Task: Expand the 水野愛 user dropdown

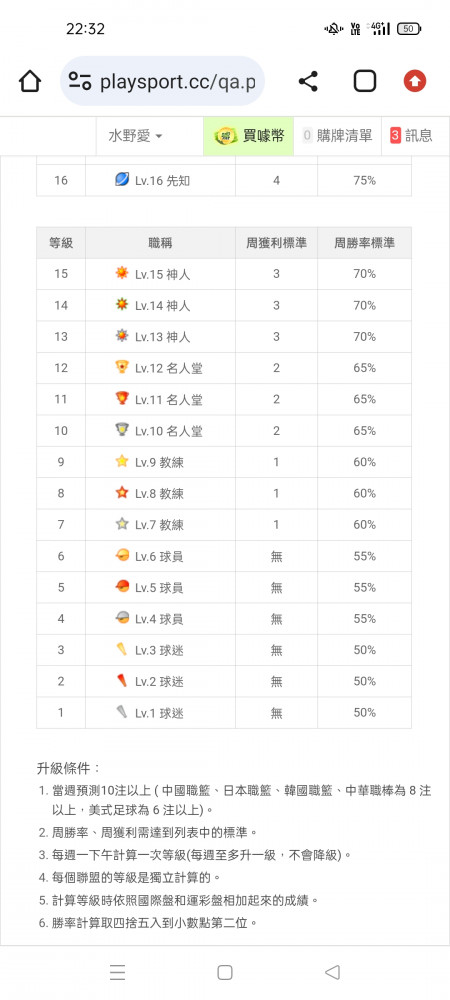Action: (135, 136)
